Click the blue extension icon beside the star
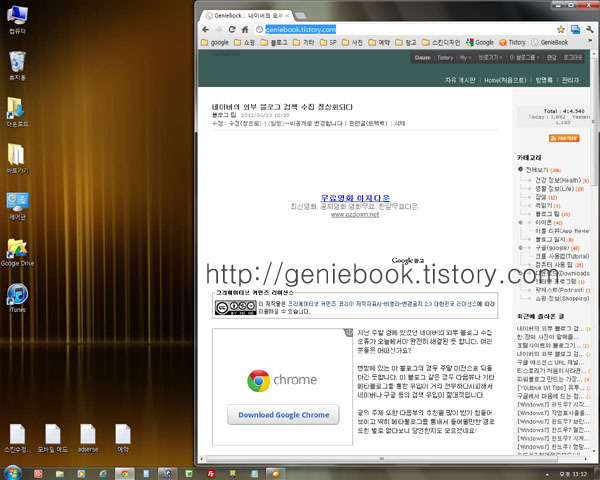Image resolution: width=600 pixels, height=480 pixels. click(575, 29)
